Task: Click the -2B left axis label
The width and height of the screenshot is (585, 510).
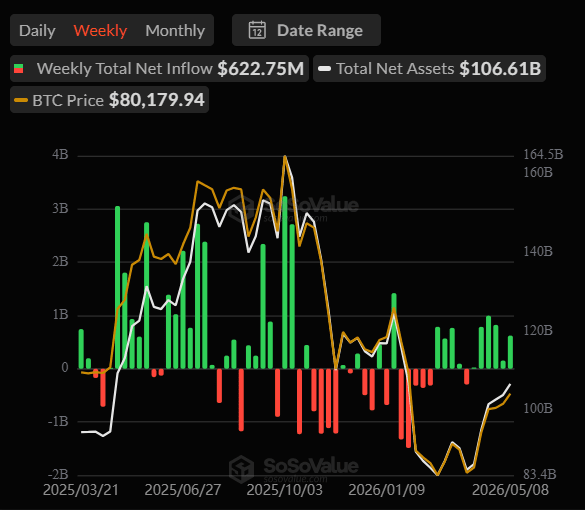Action: coord(58,474)
